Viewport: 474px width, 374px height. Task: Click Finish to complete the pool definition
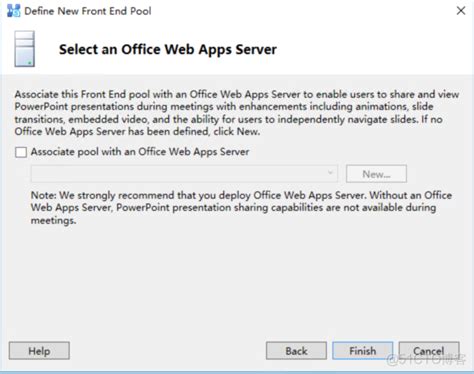[362, 351]
